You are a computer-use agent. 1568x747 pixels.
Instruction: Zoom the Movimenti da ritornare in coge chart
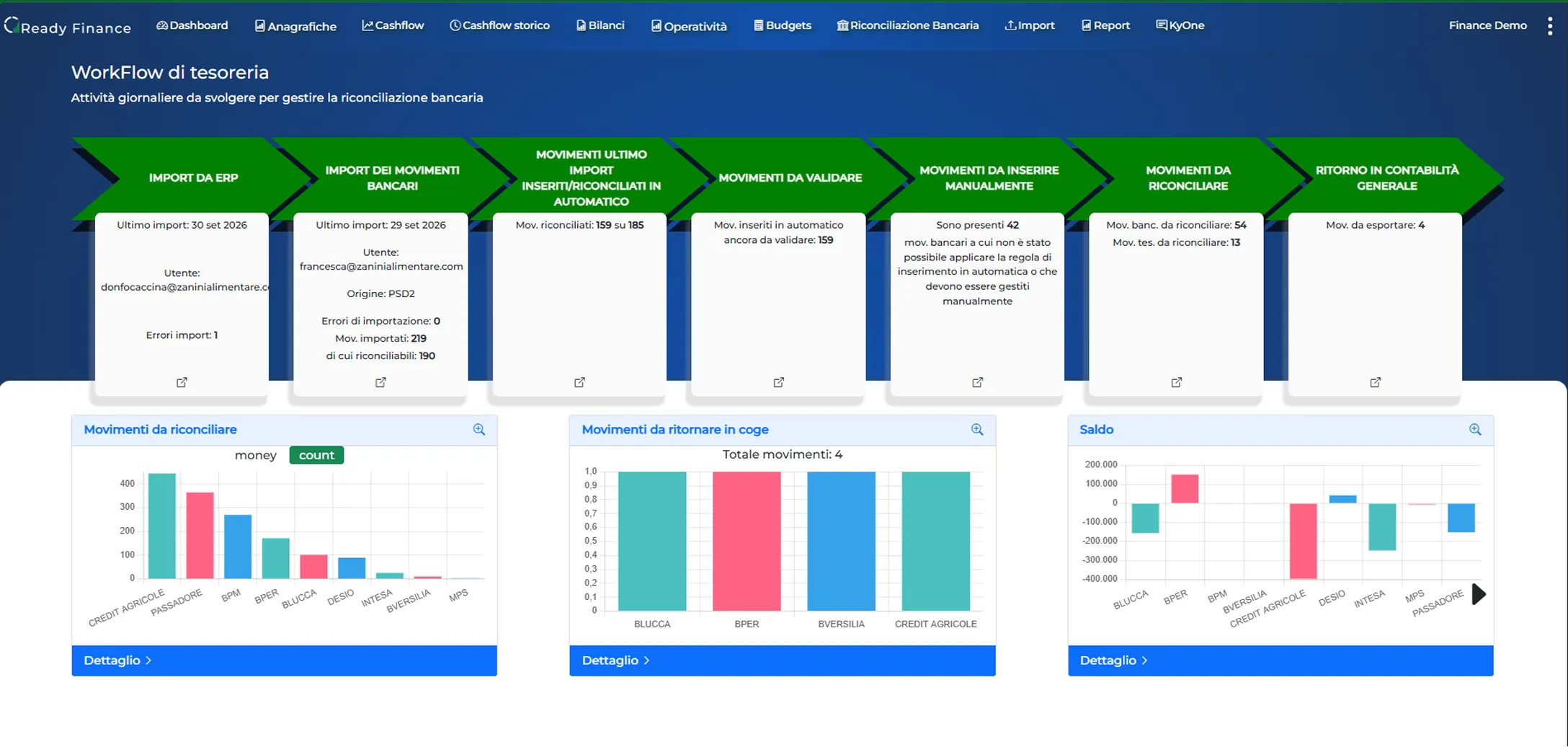(x=976, y=430)
